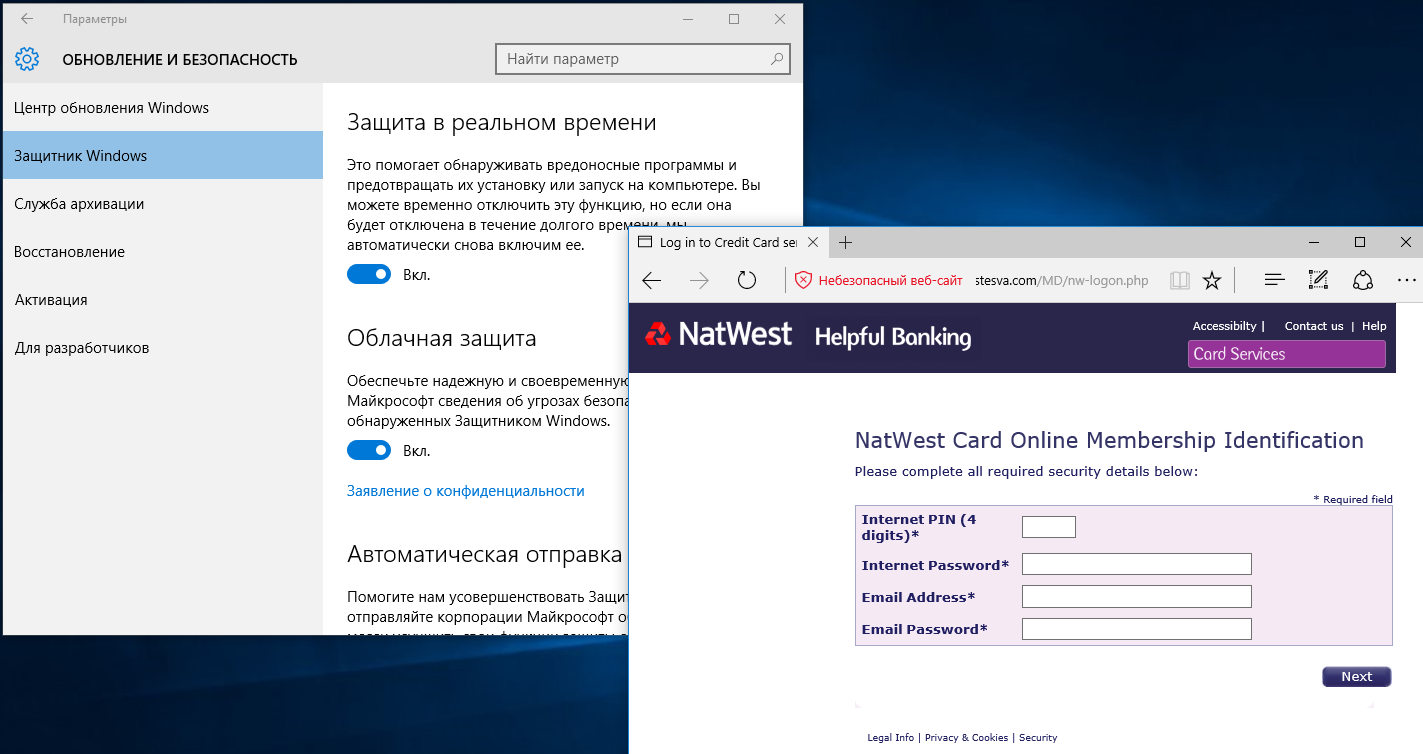1423x754 pixels.
Task: Open the Edge reading view icon
Action: (1180, 281)
